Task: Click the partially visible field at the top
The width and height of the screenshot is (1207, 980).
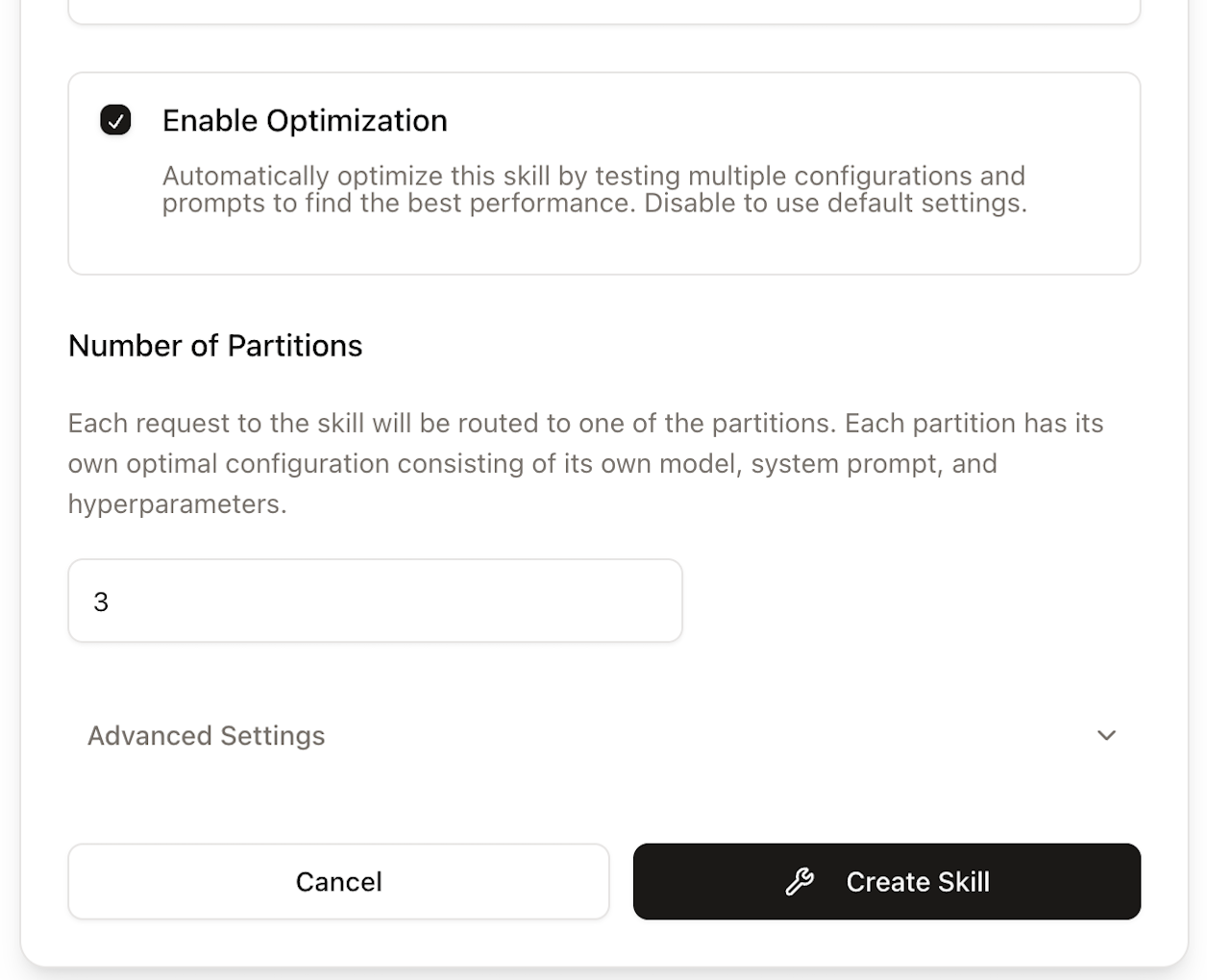Action: tap(603, 12)
